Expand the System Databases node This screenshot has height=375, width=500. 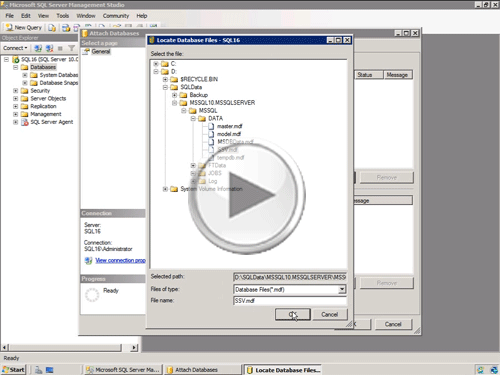point(25,75)
